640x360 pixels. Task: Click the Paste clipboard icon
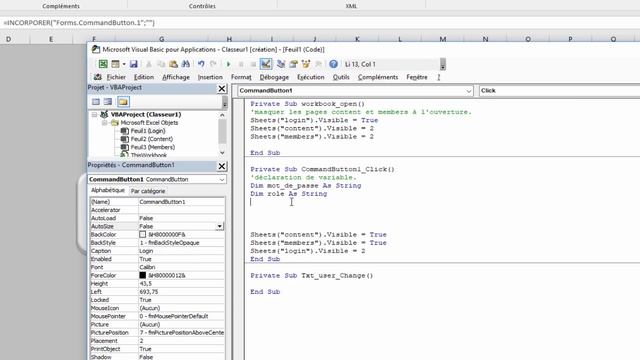(173, 64)
